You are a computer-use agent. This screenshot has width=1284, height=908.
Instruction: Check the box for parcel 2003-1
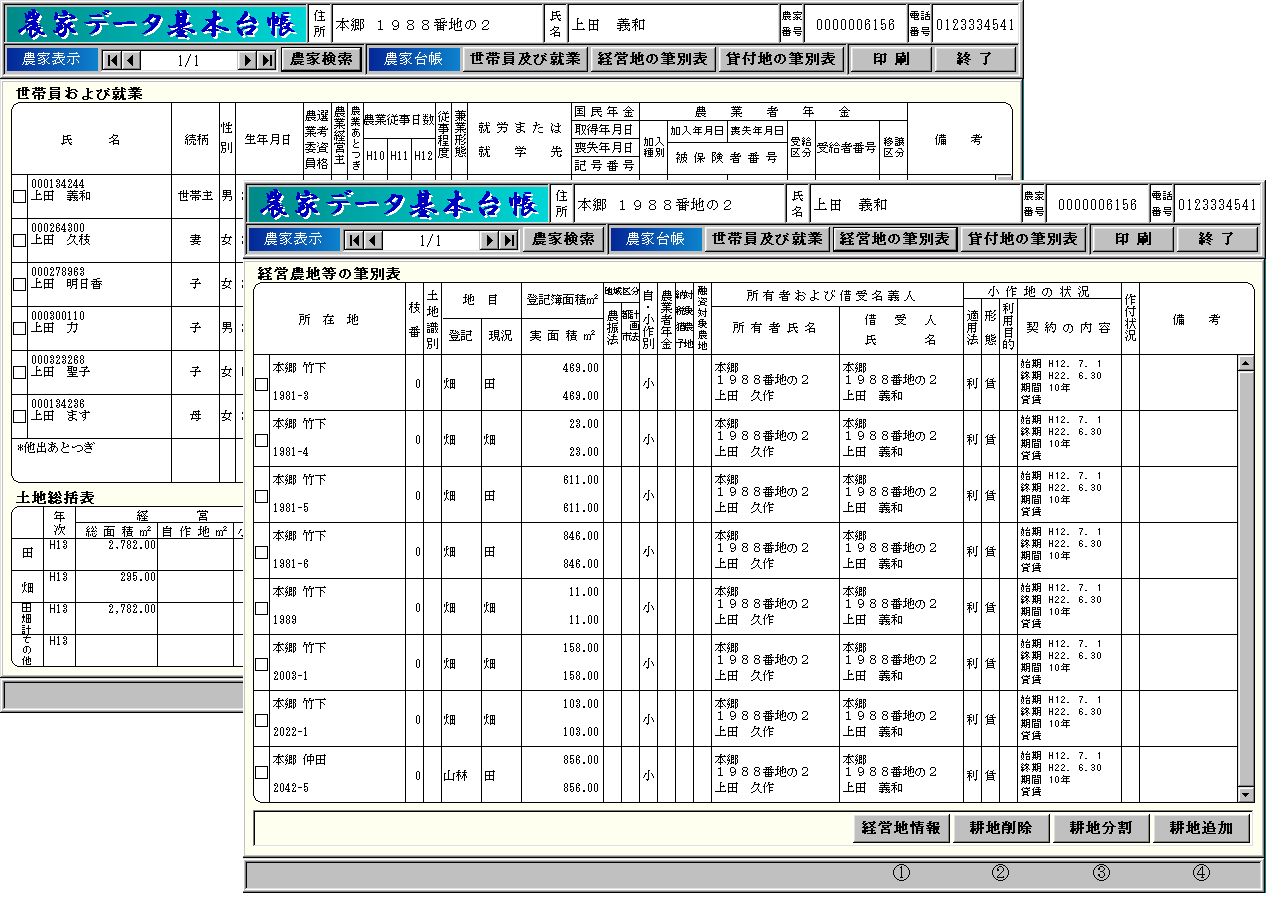click(261, 664)
